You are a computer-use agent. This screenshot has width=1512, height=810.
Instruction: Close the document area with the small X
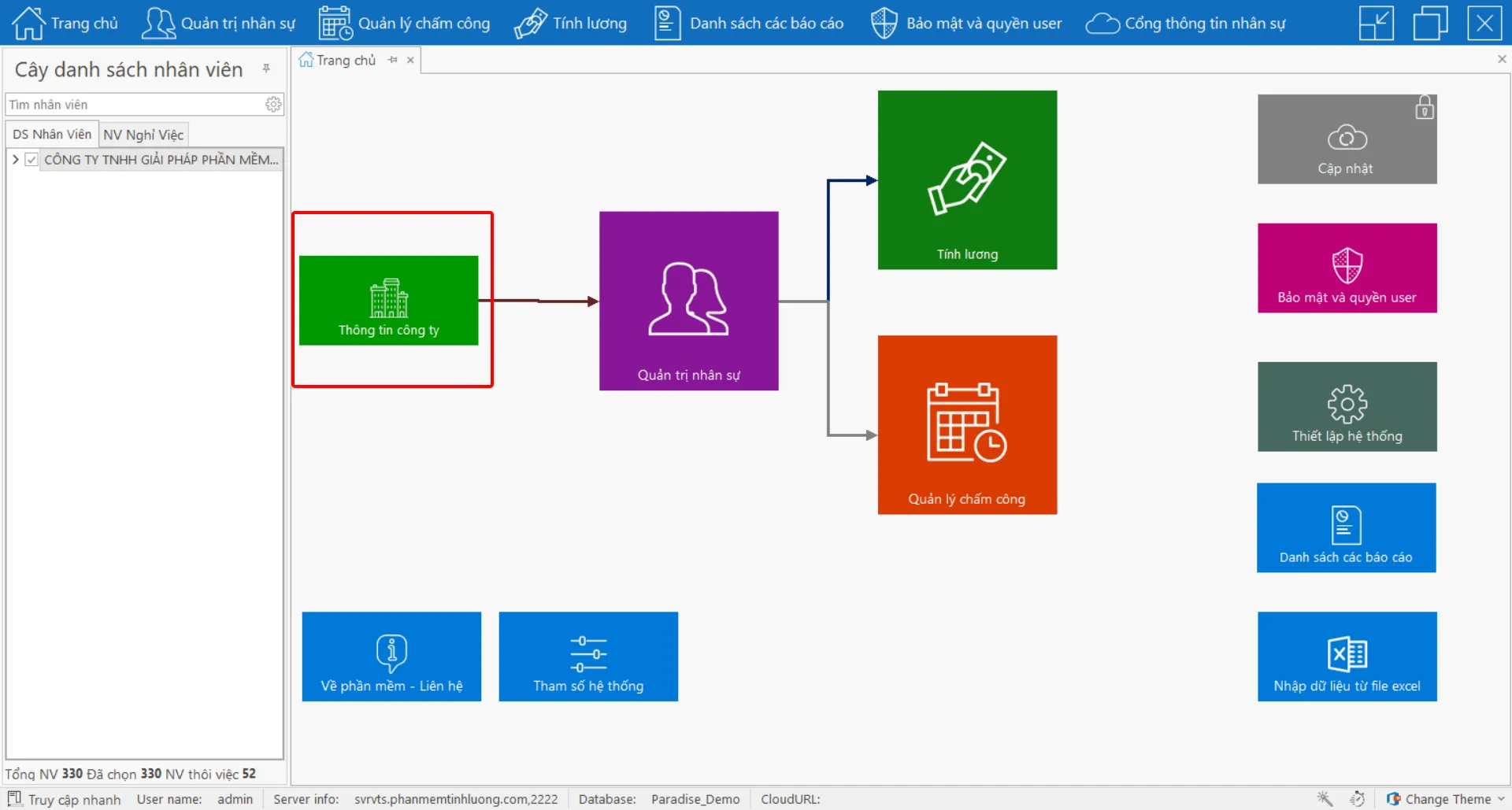coord(1502,59)
